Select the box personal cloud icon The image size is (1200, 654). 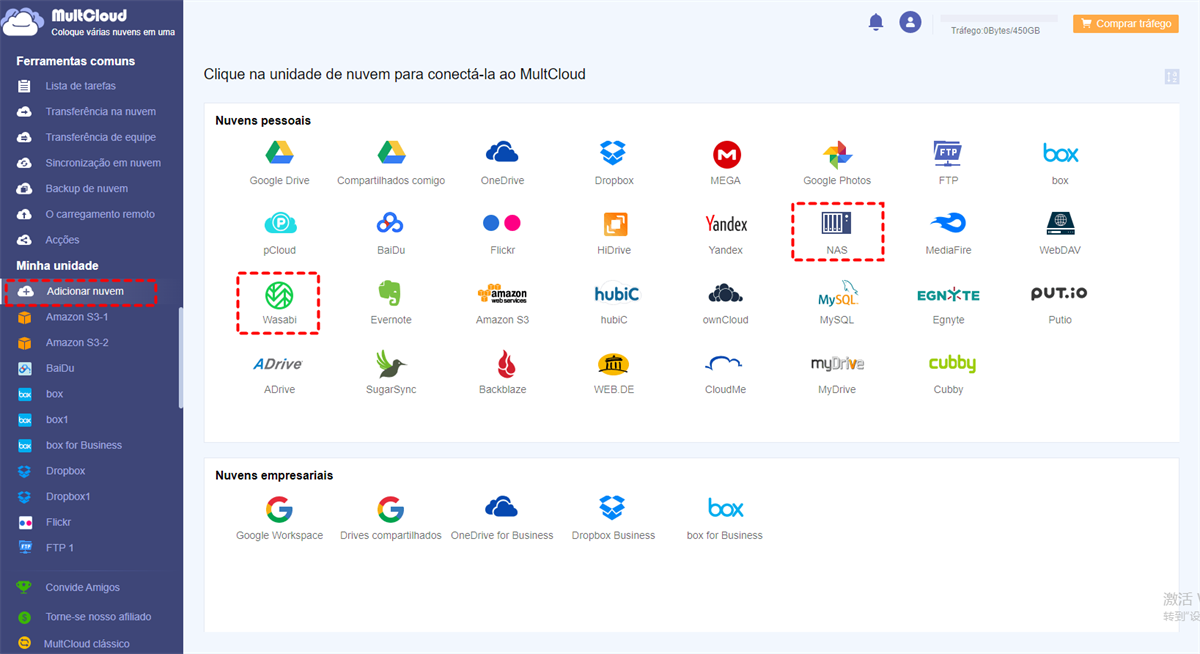[1060, 153]
